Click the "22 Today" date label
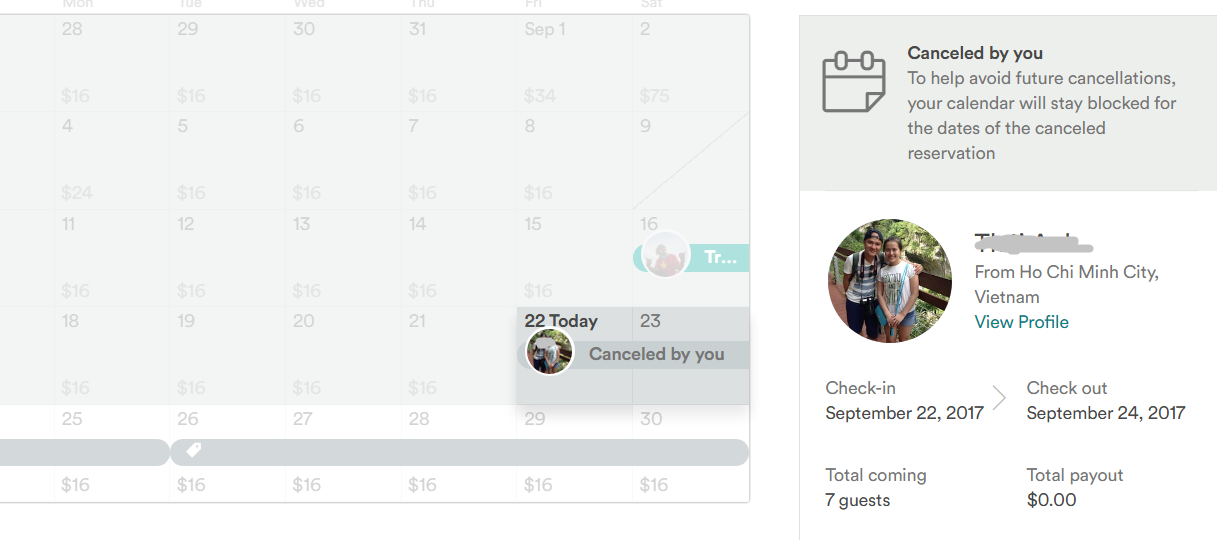The width and height of the screenshot is (1217, 540). pyautogui.click(x=561, y=321)
